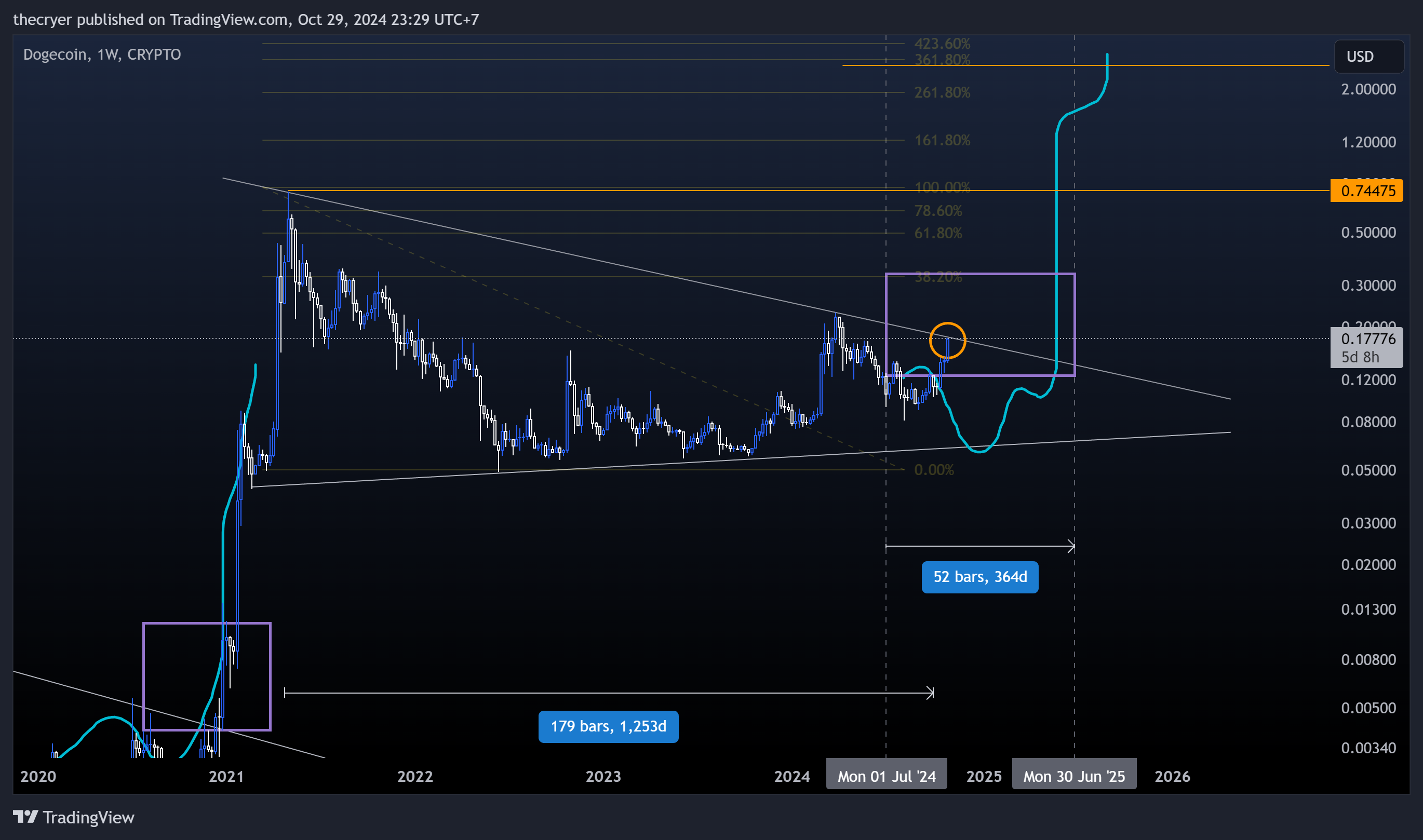Click the 0.02000 price axis value
Screen dimensions: 1423x840
tap(1368, 564)
